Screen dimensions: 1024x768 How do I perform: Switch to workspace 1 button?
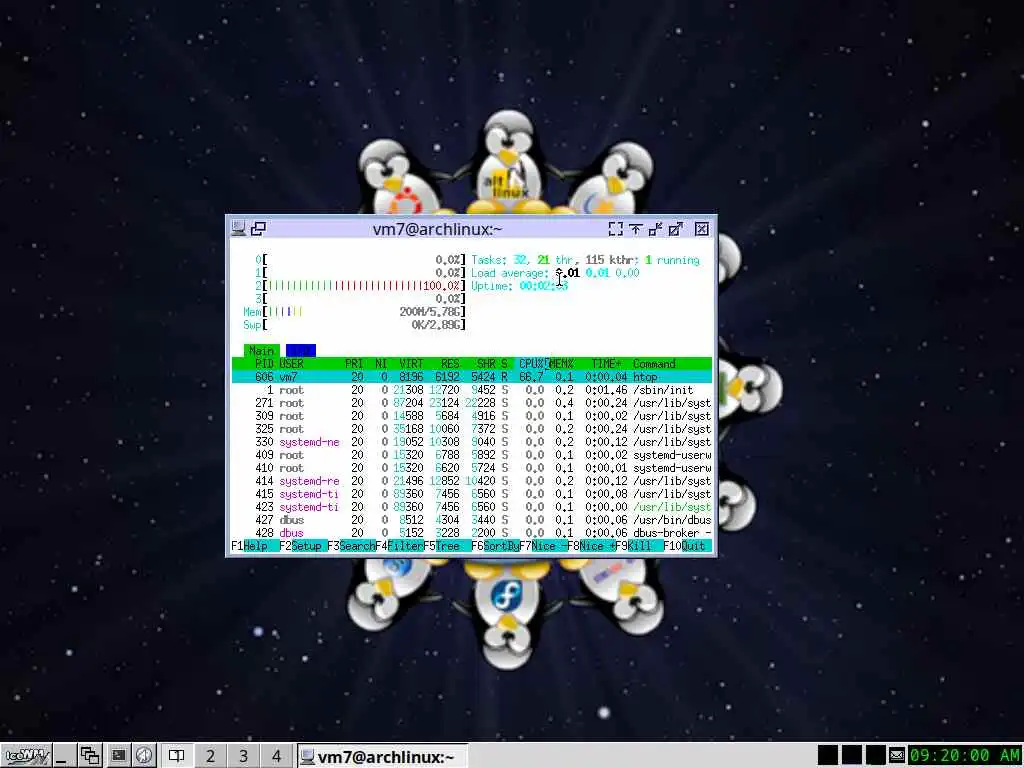tap(176, 756)
